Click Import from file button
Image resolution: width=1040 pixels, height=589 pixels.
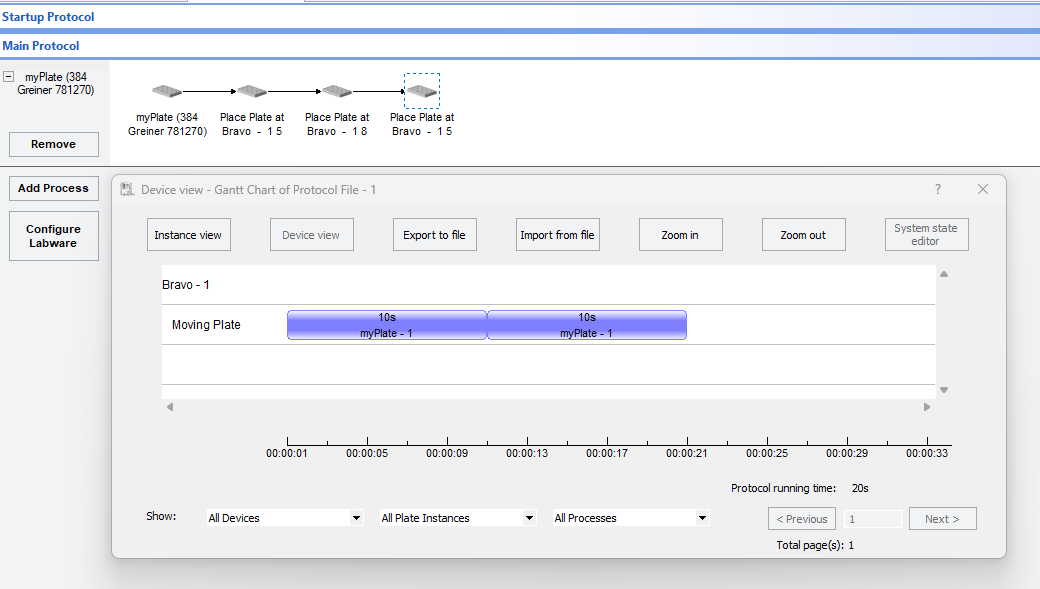click(557, 235)
